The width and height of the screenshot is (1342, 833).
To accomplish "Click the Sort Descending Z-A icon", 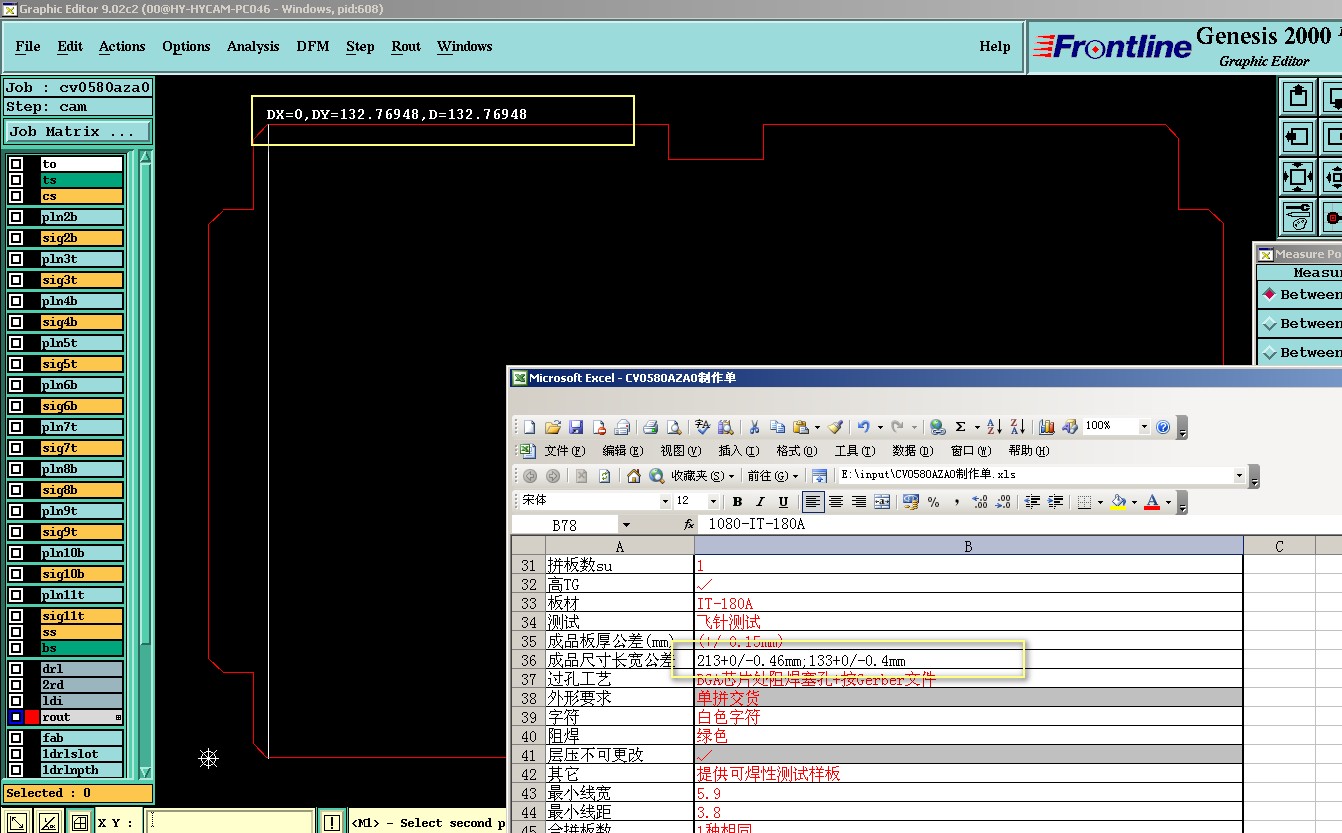I will 1017,427.
